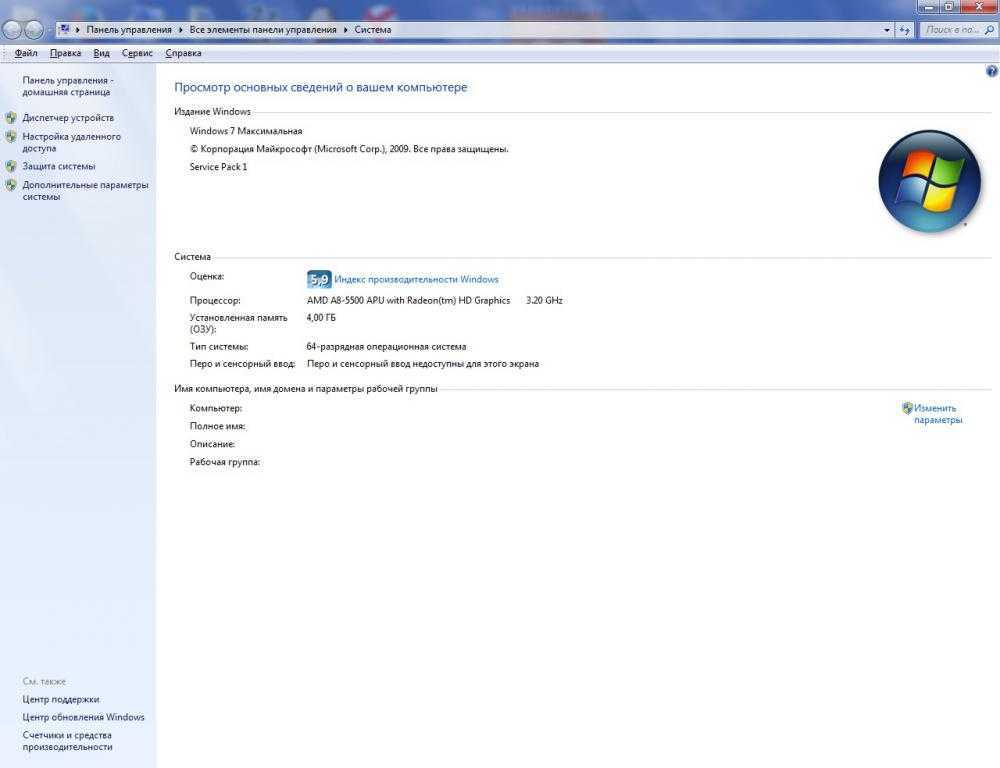Open Защита системы link
The height and width of the screenshot is (768, 1000).
pyautogui.click(x=59, y=166)
